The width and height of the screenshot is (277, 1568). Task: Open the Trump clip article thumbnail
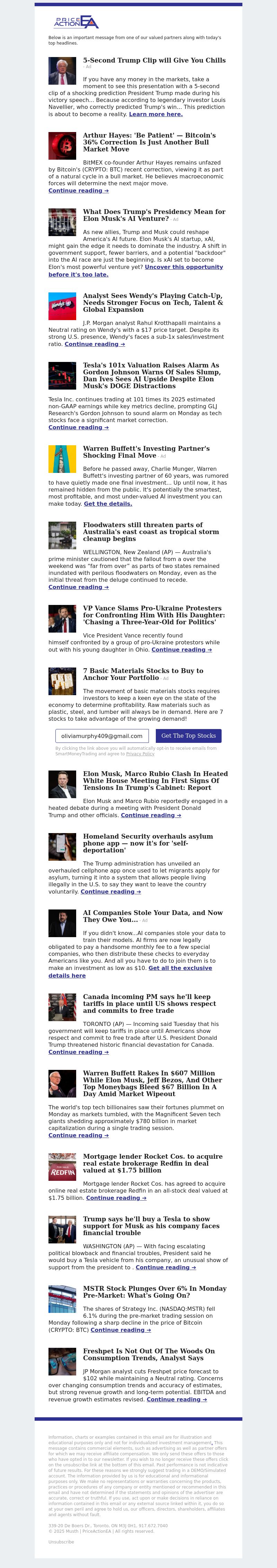(62, 71)
